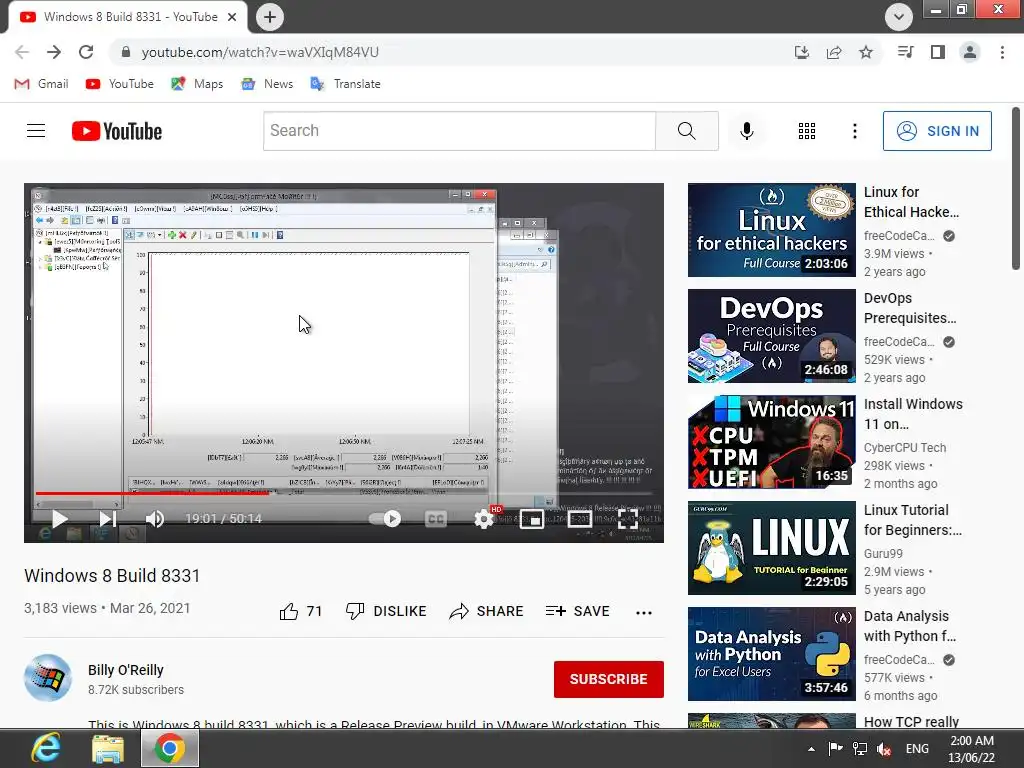Image resolution: width=1024 pixels, height=768 pixels.
Task: Open more actions ellipsis under video
Action: (644, 613)
